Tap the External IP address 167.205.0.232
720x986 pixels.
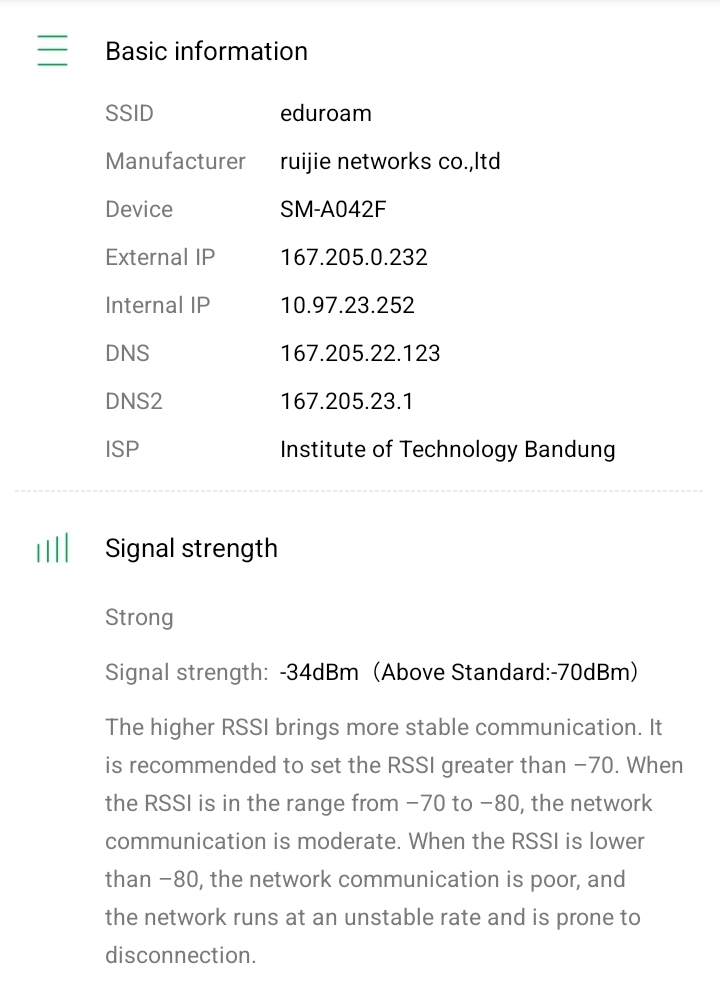coord(354,257)
